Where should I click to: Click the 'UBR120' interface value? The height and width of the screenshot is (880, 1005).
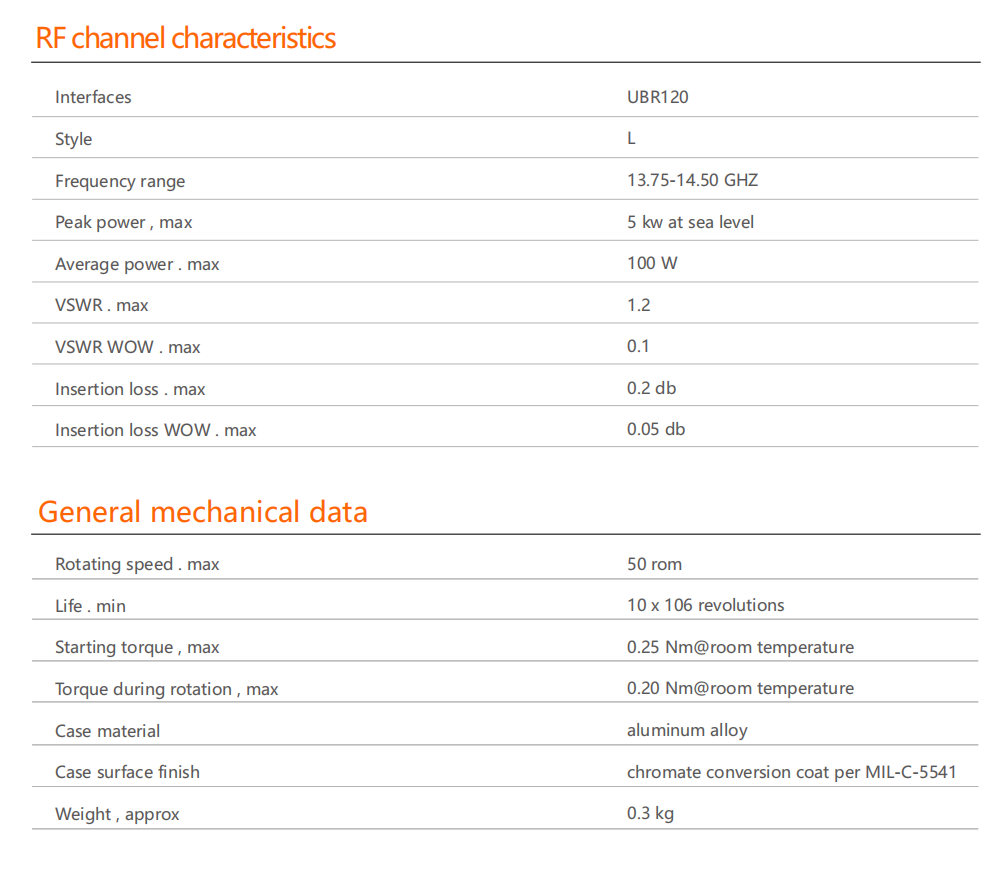point(658,97)
